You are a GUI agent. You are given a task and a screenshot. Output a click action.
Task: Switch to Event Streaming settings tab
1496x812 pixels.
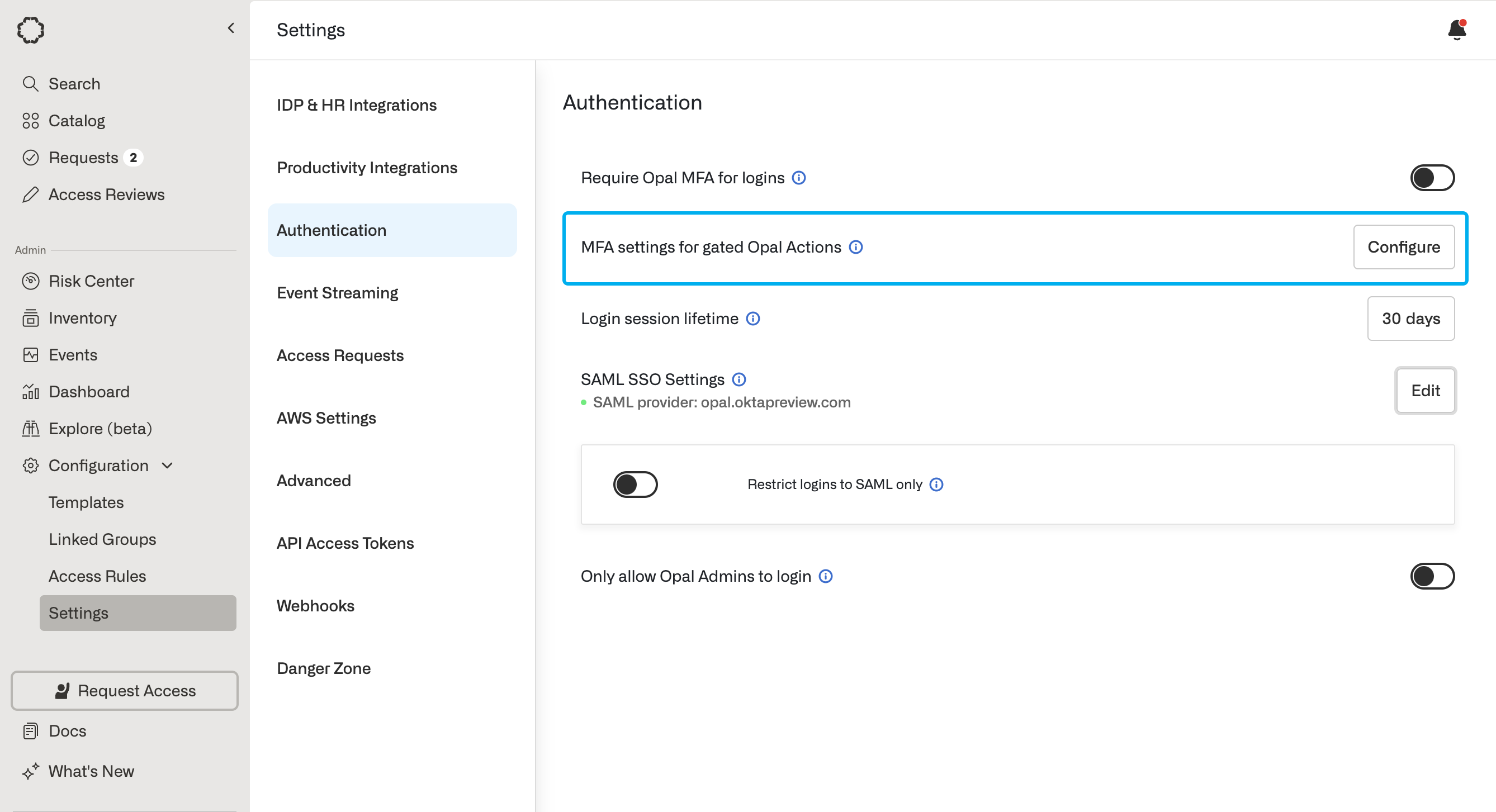pyautogui.click(x=338, y=292)
